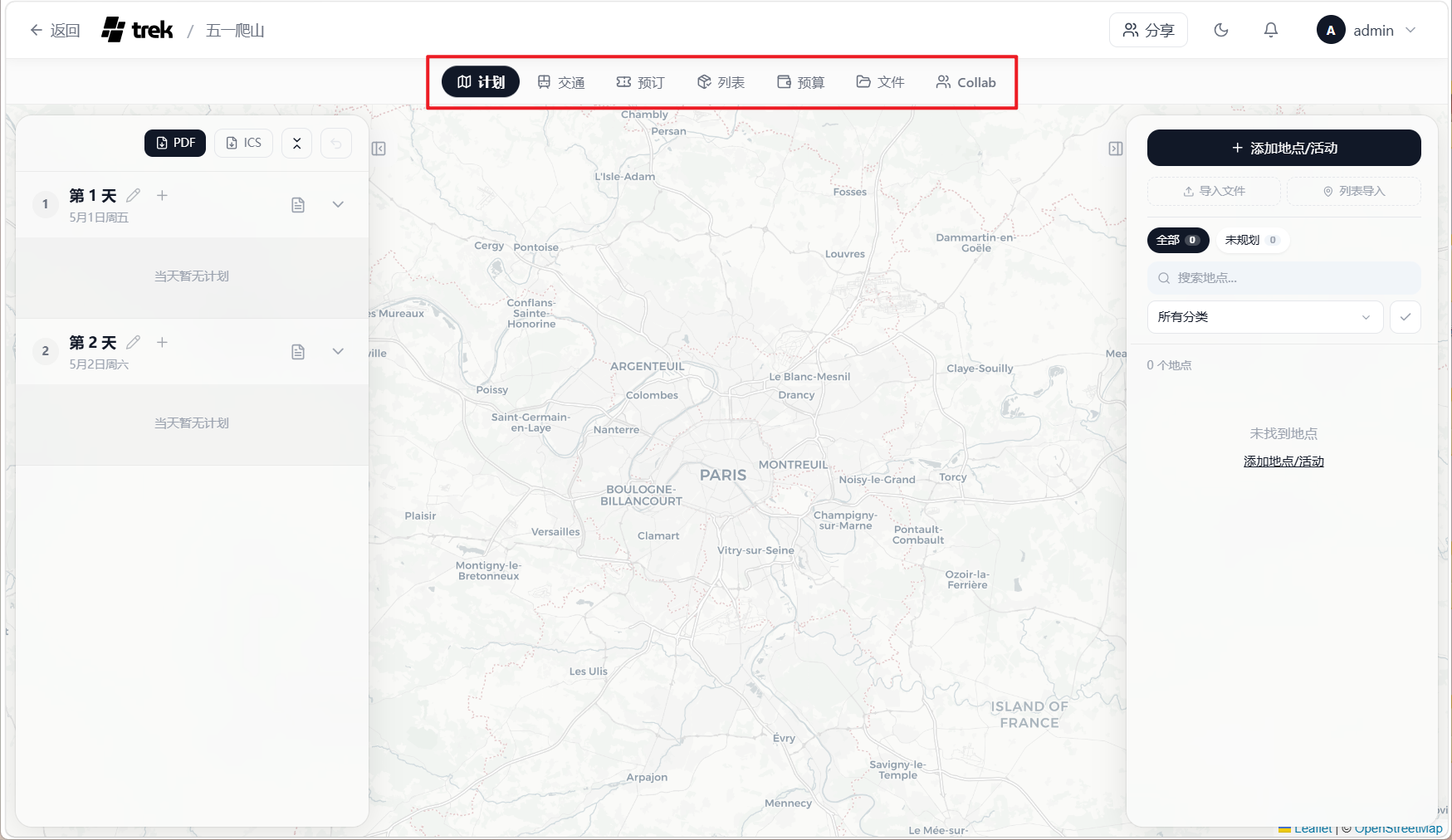Open the 分享 share button
1452x840 pixels.
pos(1148,30)
